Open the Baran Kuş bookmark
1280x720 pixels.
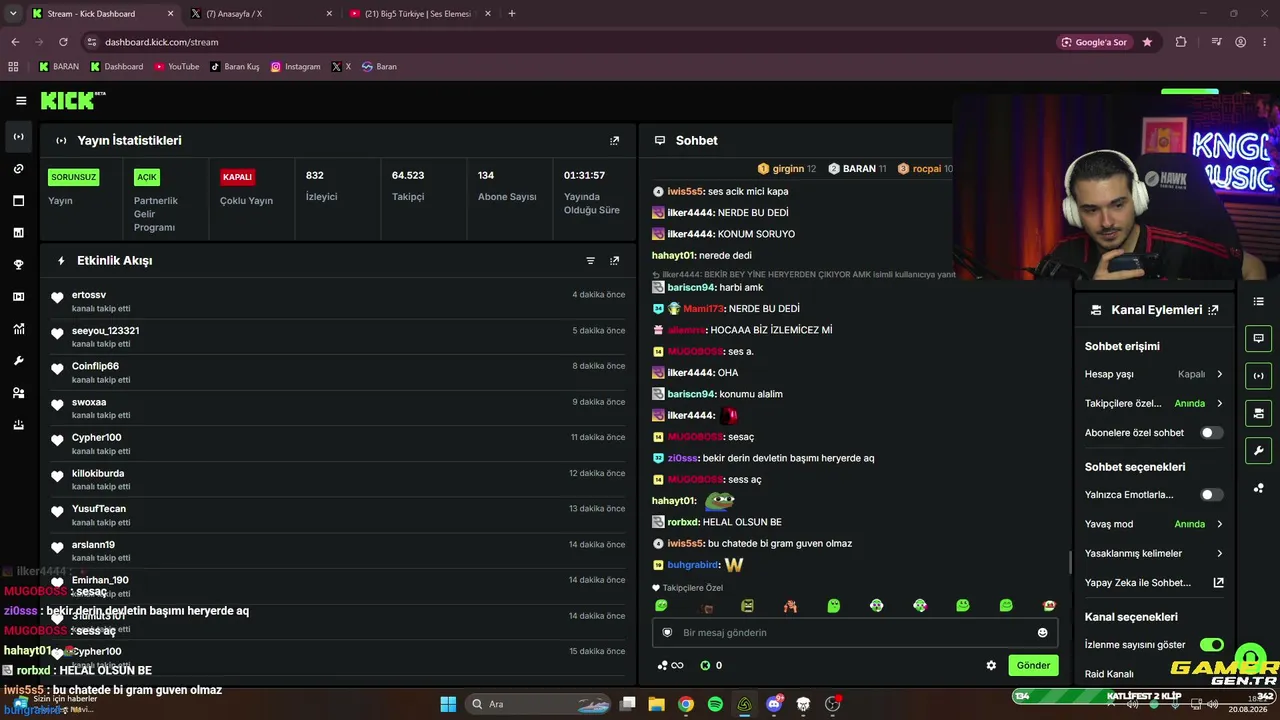point(235,67)
